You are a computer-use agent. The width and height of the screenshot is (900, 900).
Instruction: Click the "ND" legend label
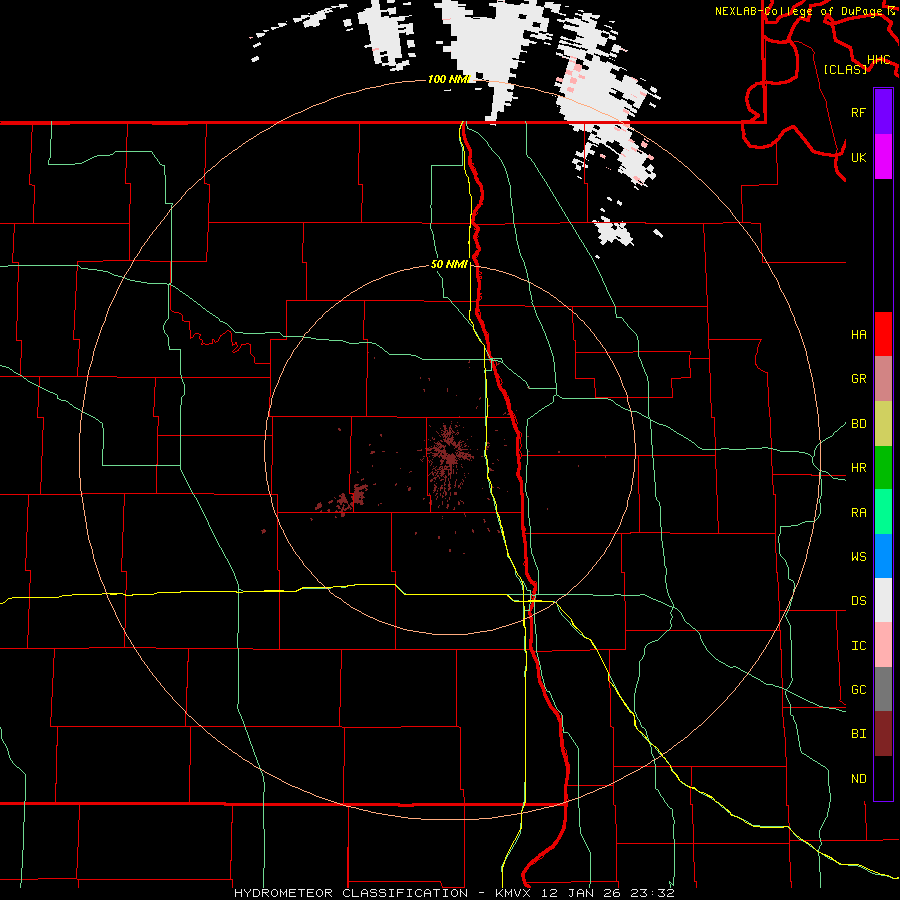[858, 779]
